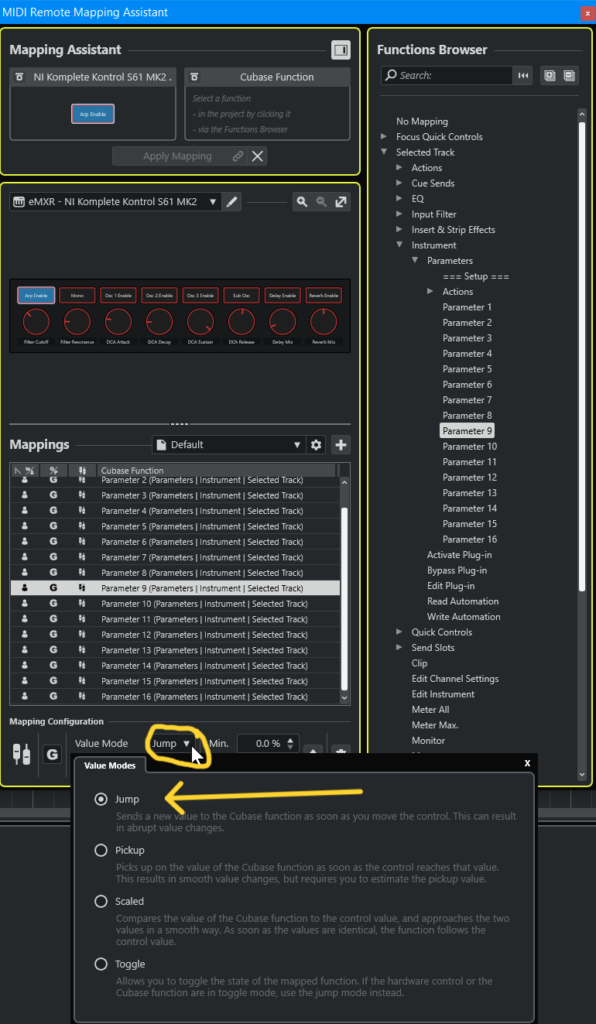The image size is (596, 1024).
Task: Open the Value Mode Jump dropdown
Action: 172,743
